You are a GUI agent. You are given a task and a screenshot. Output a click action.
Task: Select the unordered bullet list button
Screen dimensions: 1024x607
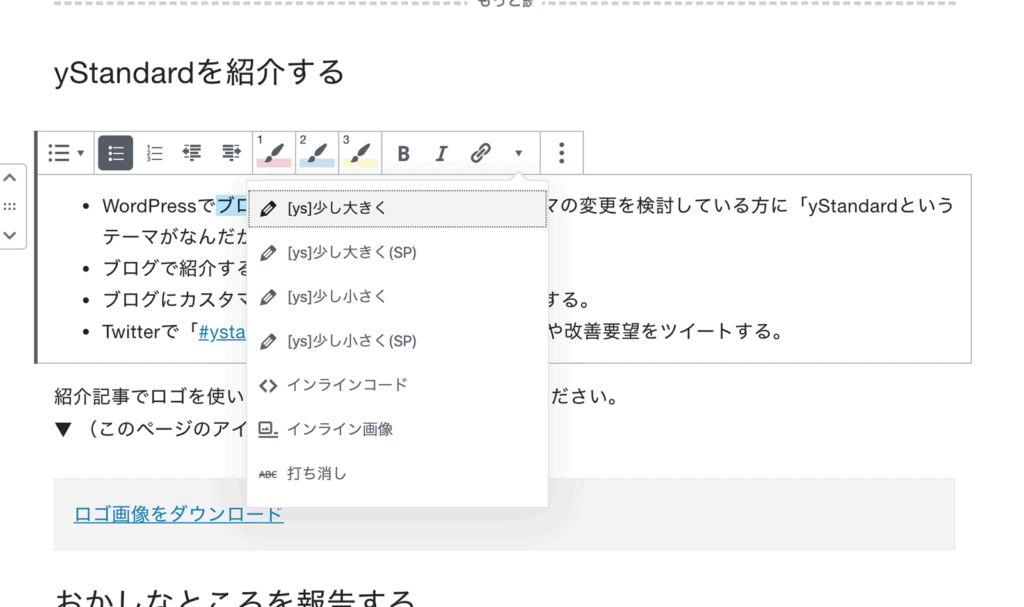(116, 153)
